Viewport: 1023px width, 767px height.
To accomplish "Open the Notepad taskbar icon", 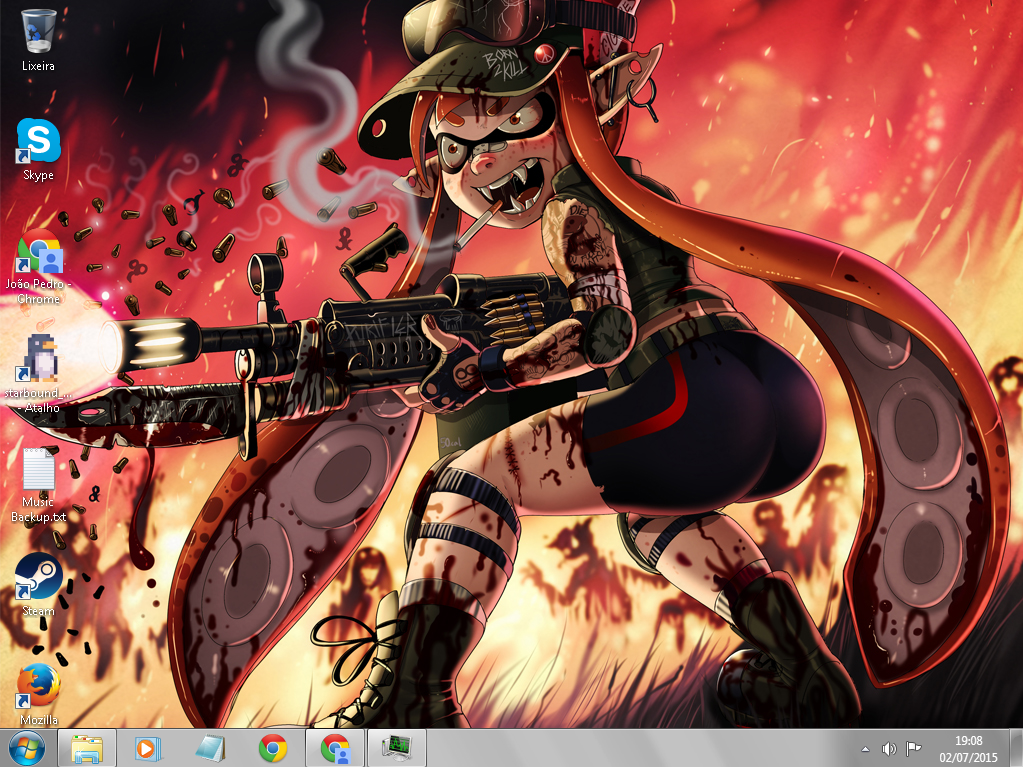I will [210, 748].
